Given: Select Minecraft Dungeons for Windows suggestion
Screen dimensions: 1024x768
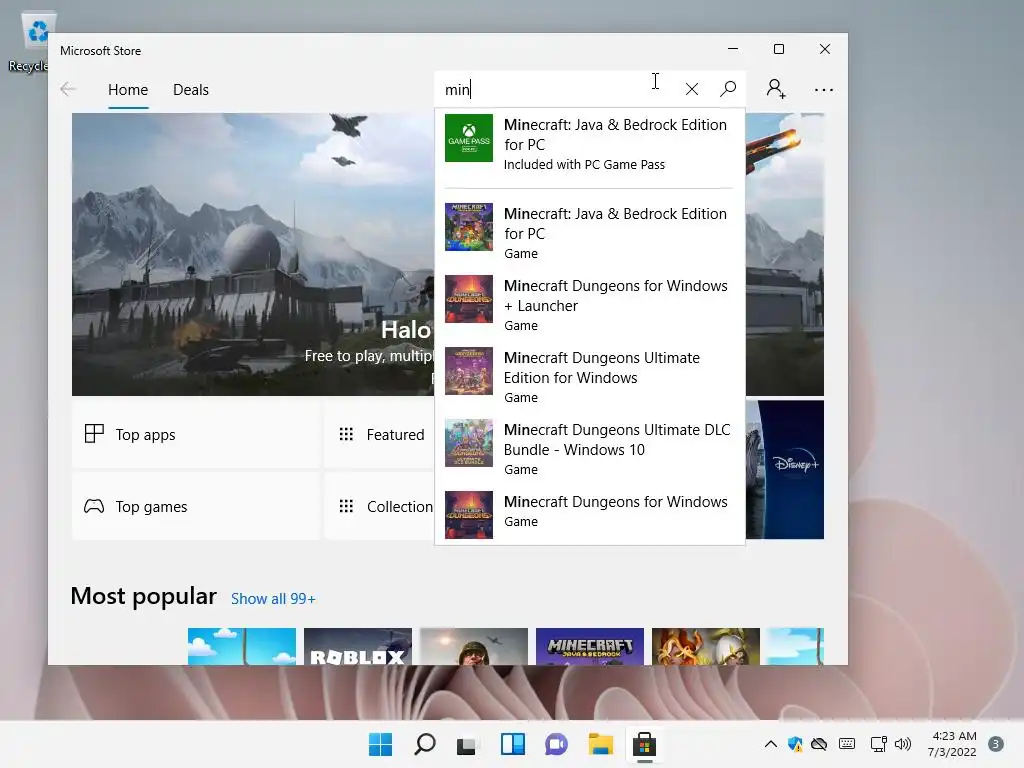Looking at the screenshot, I should pyautogui.click(x=590, y=513).
